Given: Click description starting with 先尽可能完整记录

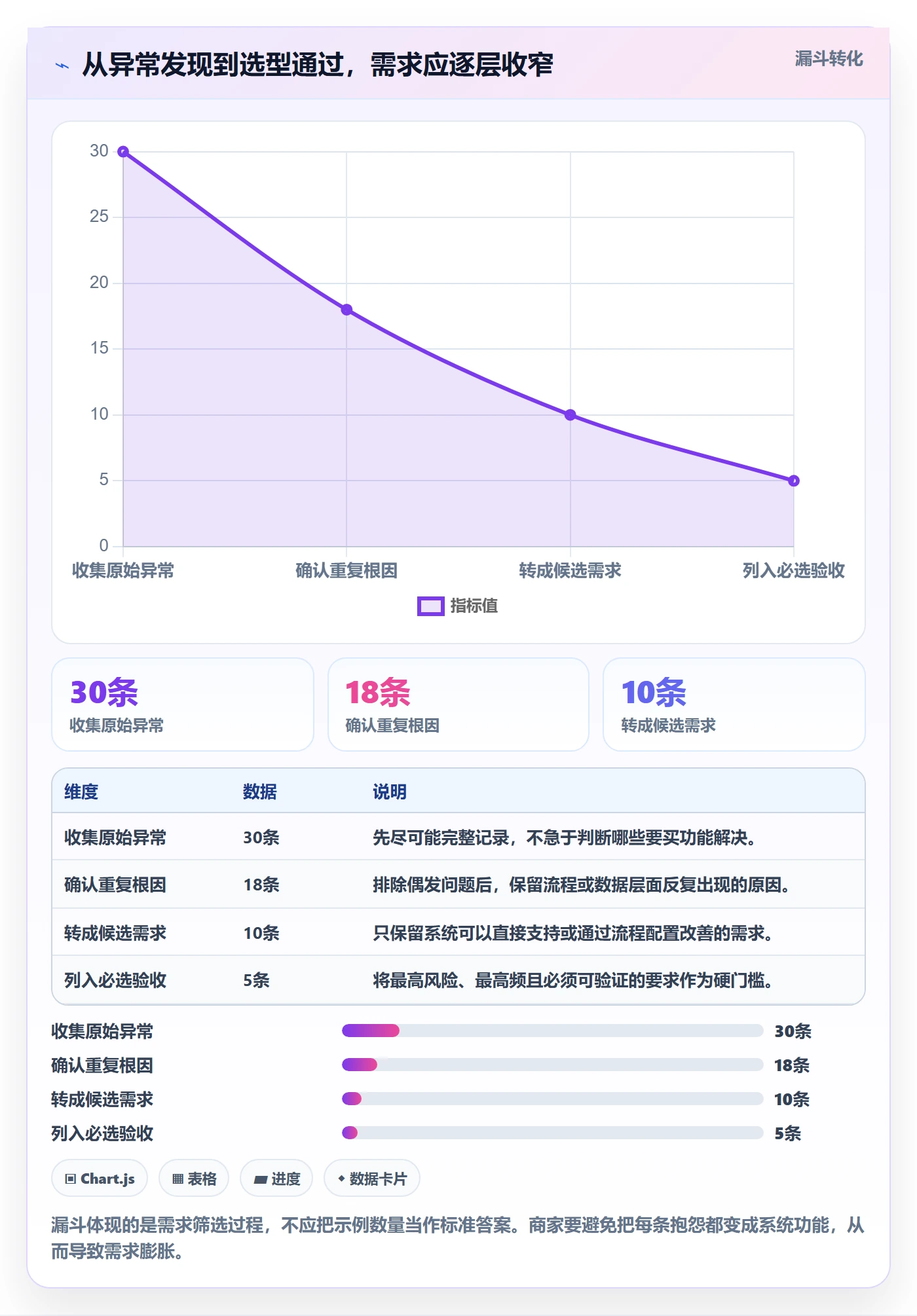Looking at the screenshot, I should 565,837.
